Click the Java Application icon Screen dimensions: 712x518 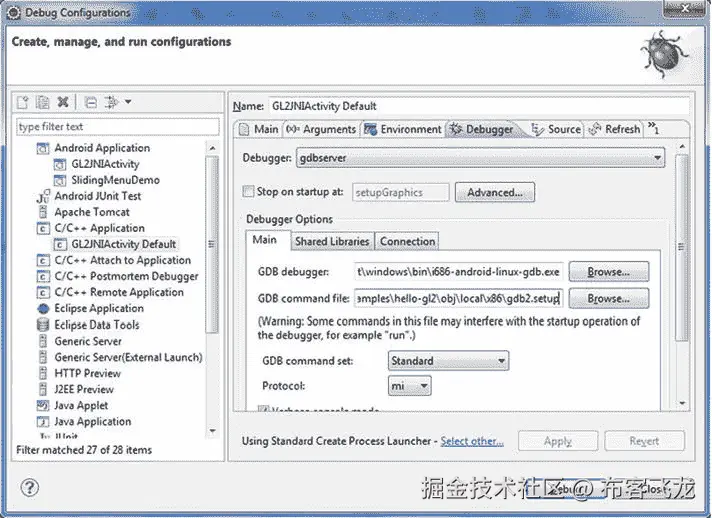click(x=43, y=422)
